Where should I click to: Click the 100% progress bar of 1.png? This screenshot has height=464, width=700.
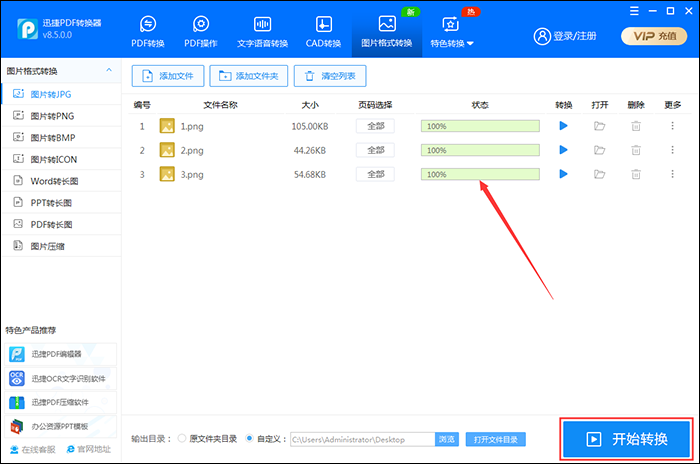click(480, 126)
